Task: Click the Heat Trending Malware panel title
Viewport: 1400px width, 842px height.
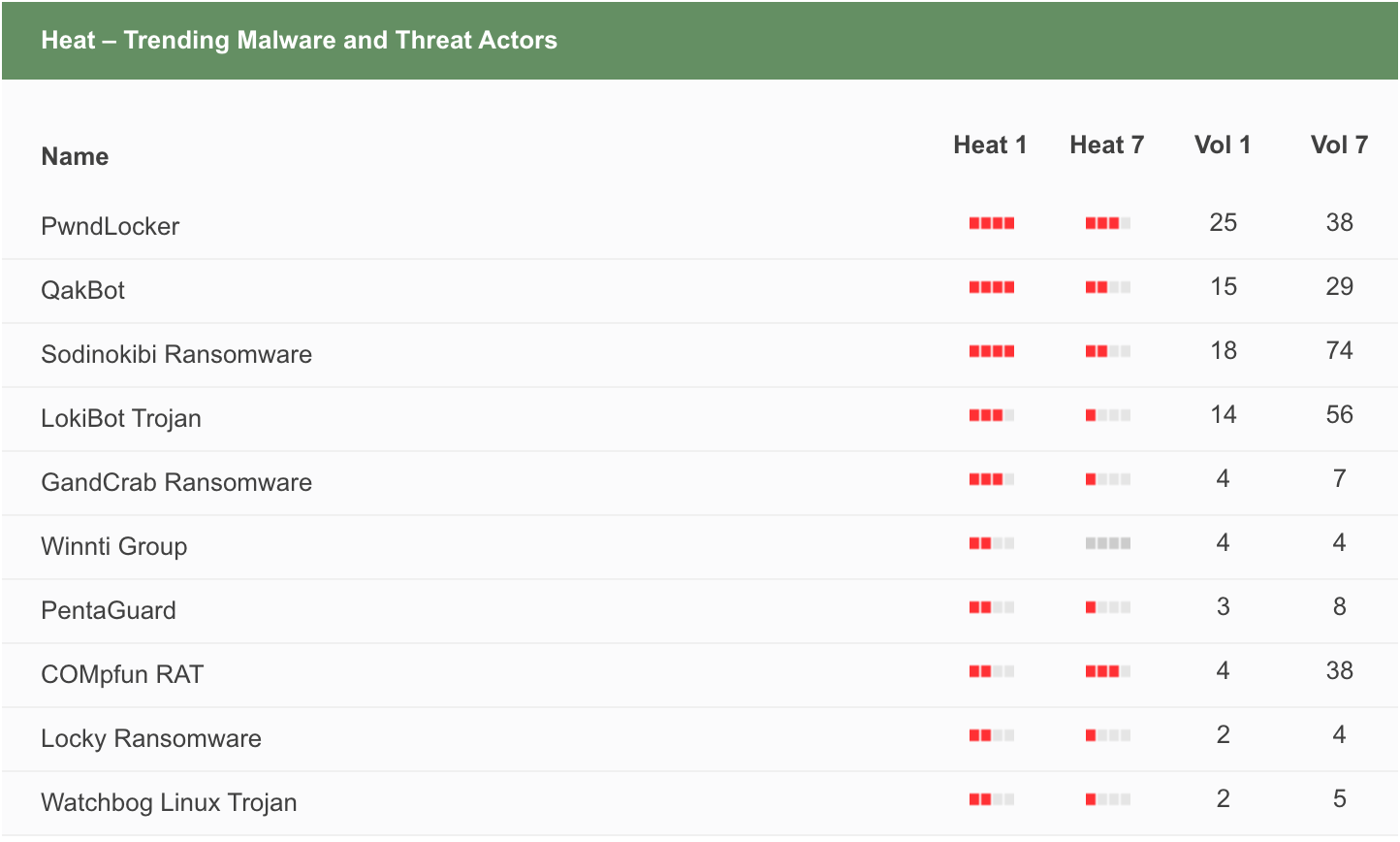Action: tap(300, 40)
